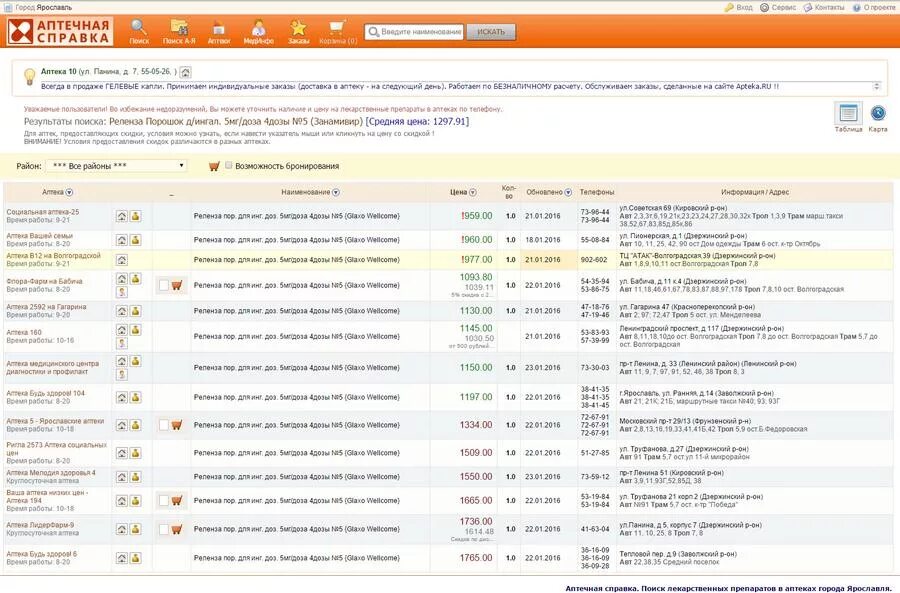Check the order box for Аптека ЛидерФарм-9

164,529
